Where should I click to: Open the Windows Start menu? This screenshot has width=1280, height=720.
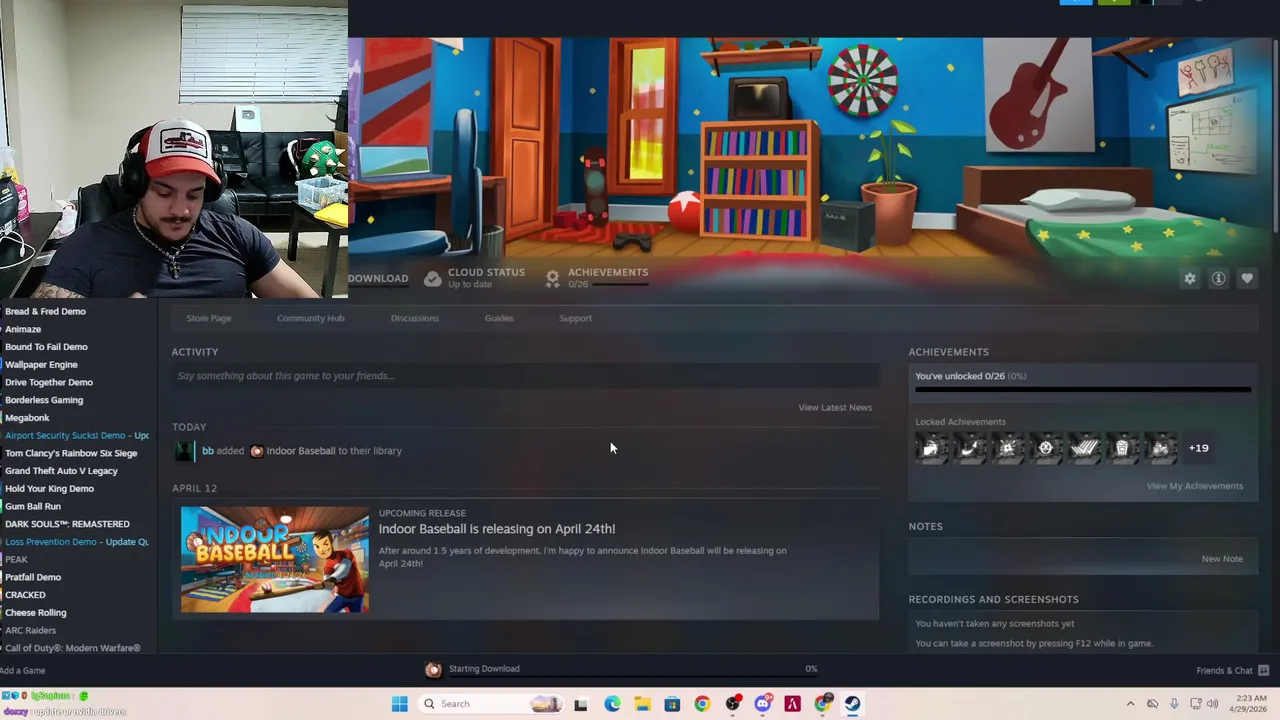(x=399, y=704)
